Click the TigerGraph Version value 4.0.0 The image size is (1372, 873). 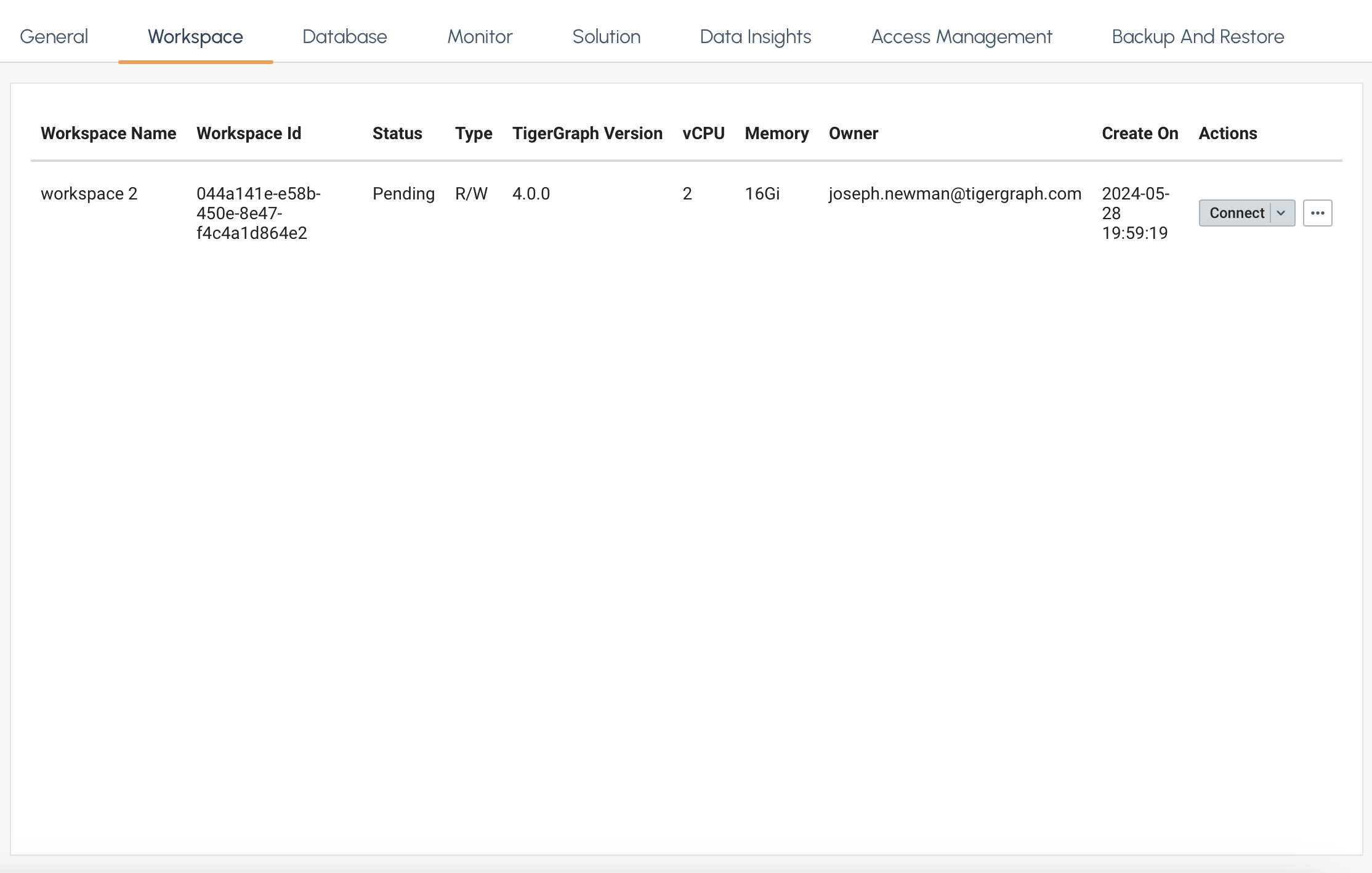[531, 193]
